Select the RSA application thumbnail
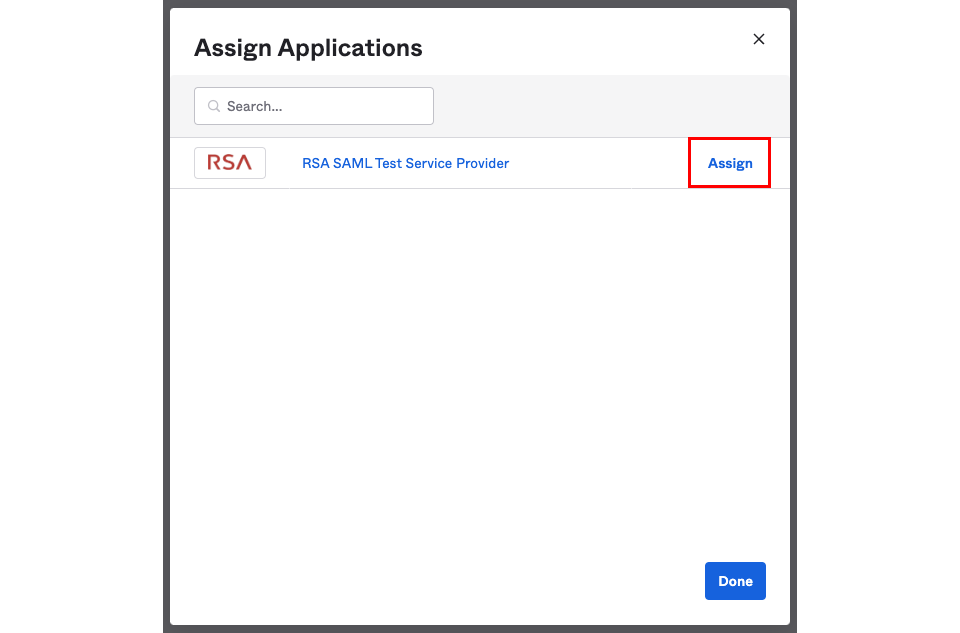Screen dimensions: 960x633 tap(230, 163)
